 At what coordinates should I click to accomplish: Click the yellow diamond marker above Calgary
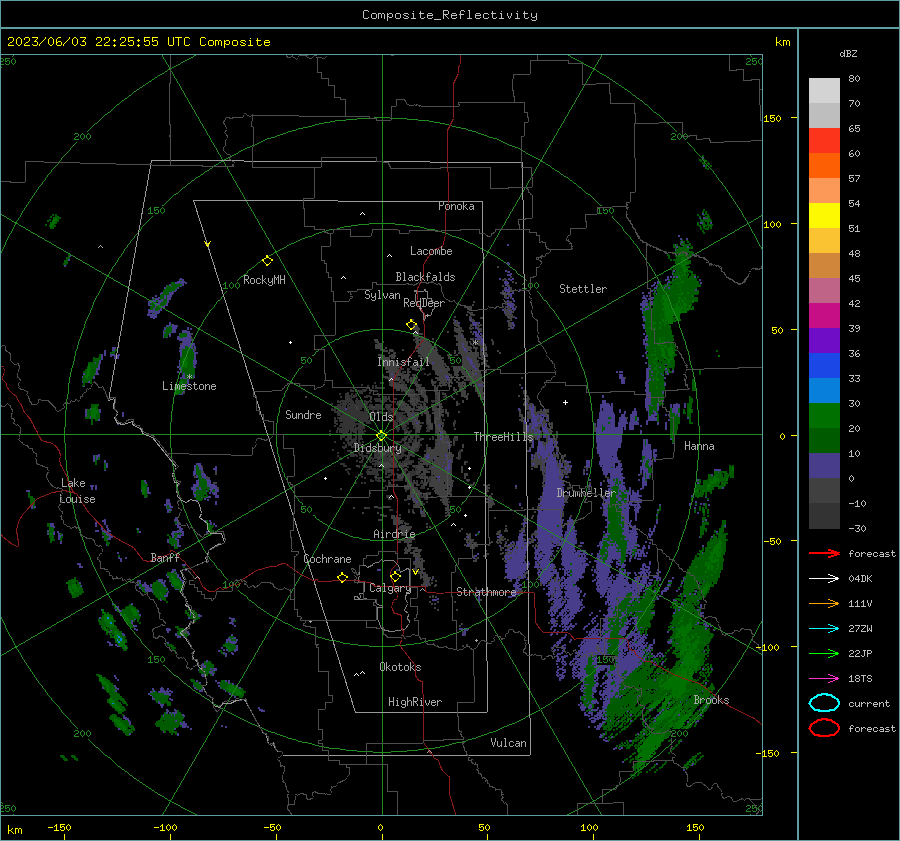pos(395,576)
